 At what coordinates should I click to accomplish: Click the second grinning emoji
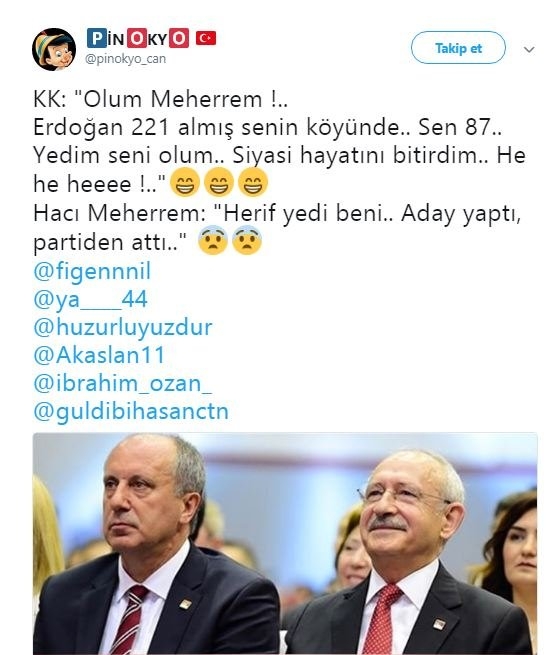219,183
